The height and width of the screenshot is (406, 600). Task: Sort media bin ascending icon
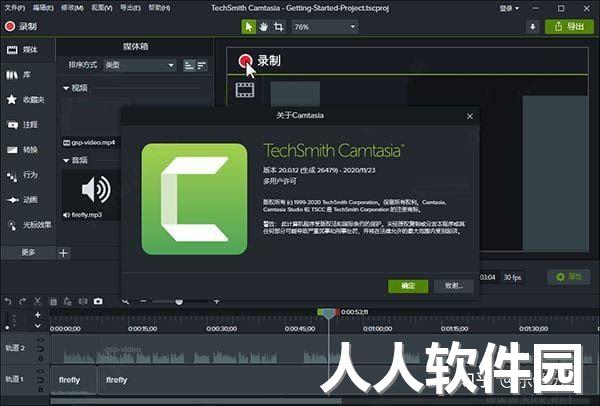pyautogui.click(x=189, y=65)
